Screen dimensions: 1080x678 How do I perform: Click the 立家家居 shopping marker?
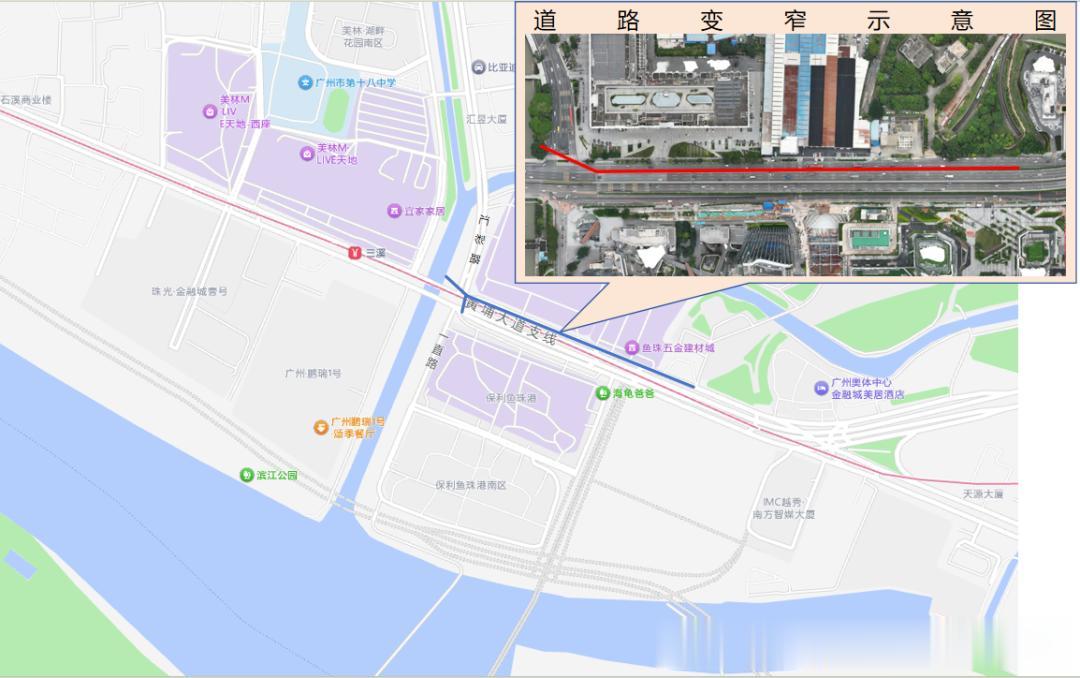pyautogui.click(x=395, y=211)
